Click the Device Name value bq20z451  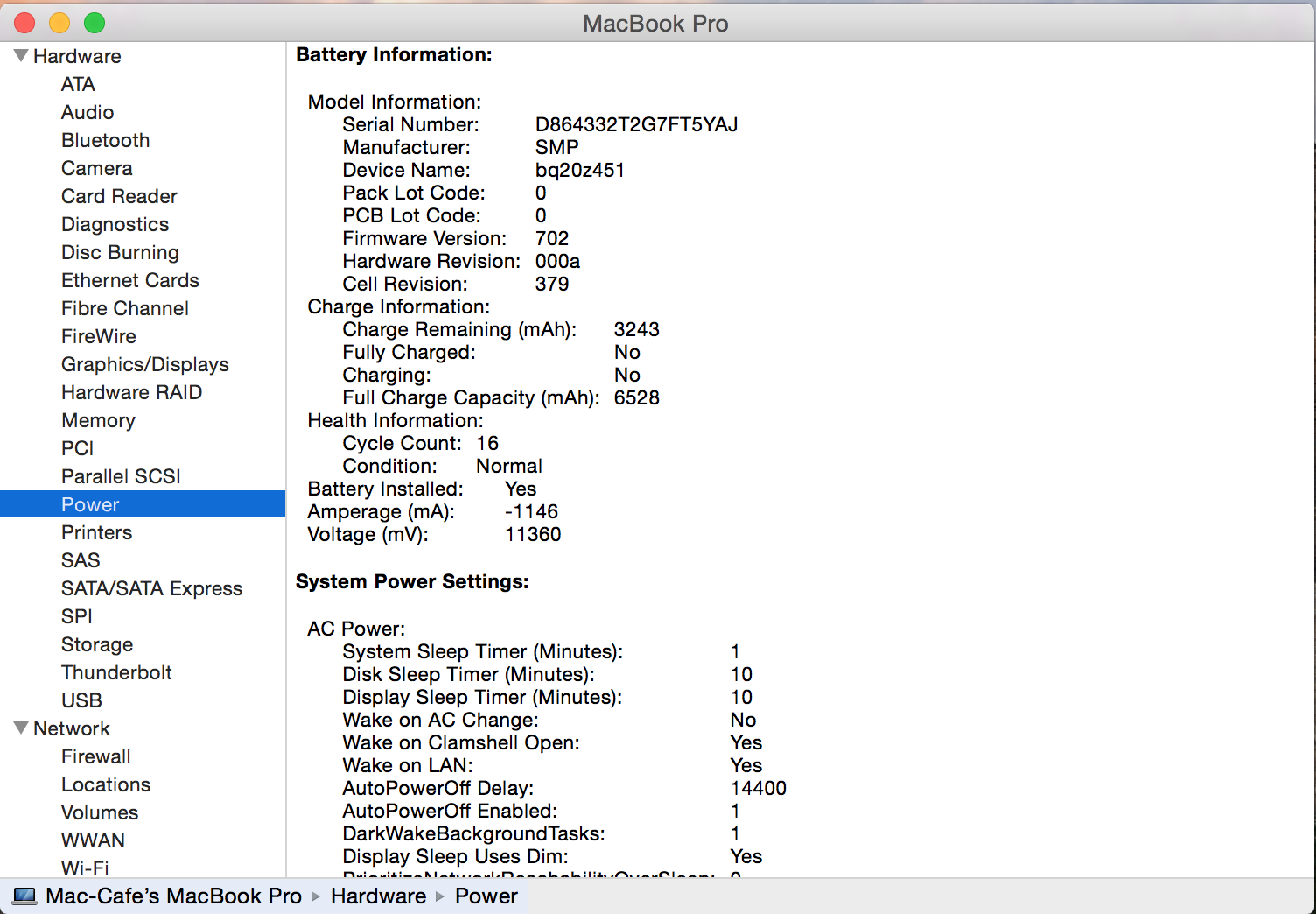[580, 170]
